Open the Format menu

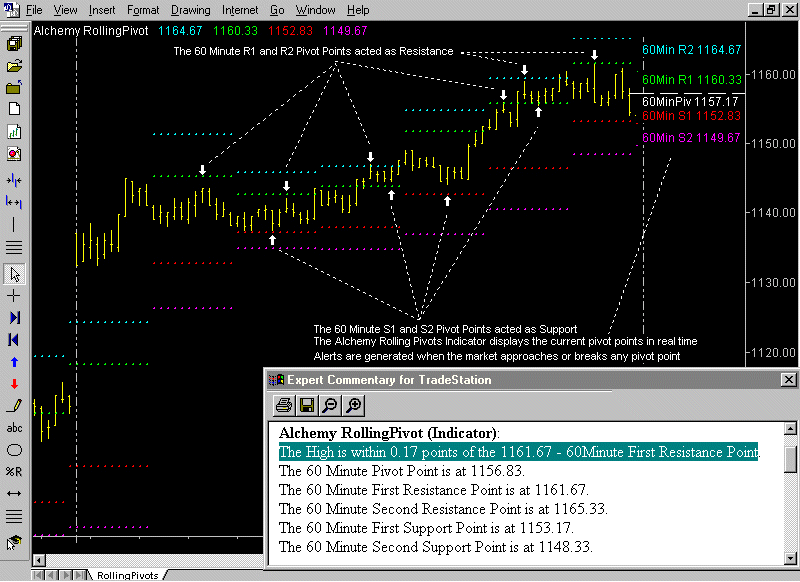[x=143, y=10]
